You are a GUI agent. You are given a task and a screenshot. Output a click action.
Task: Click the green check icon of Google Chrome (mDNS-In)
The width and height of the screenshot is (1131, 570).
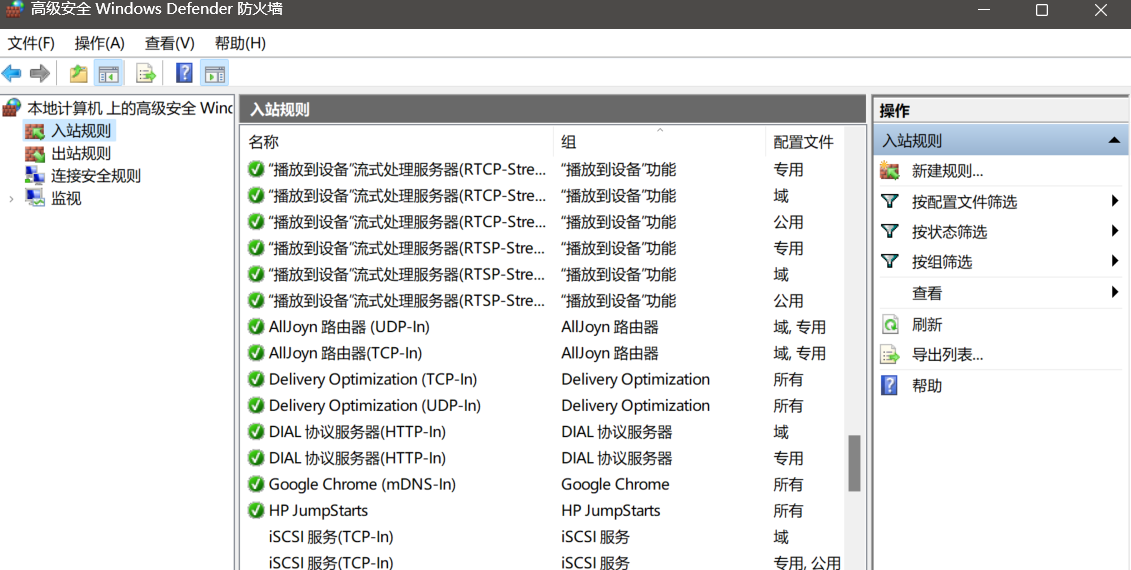coord(255,484)
